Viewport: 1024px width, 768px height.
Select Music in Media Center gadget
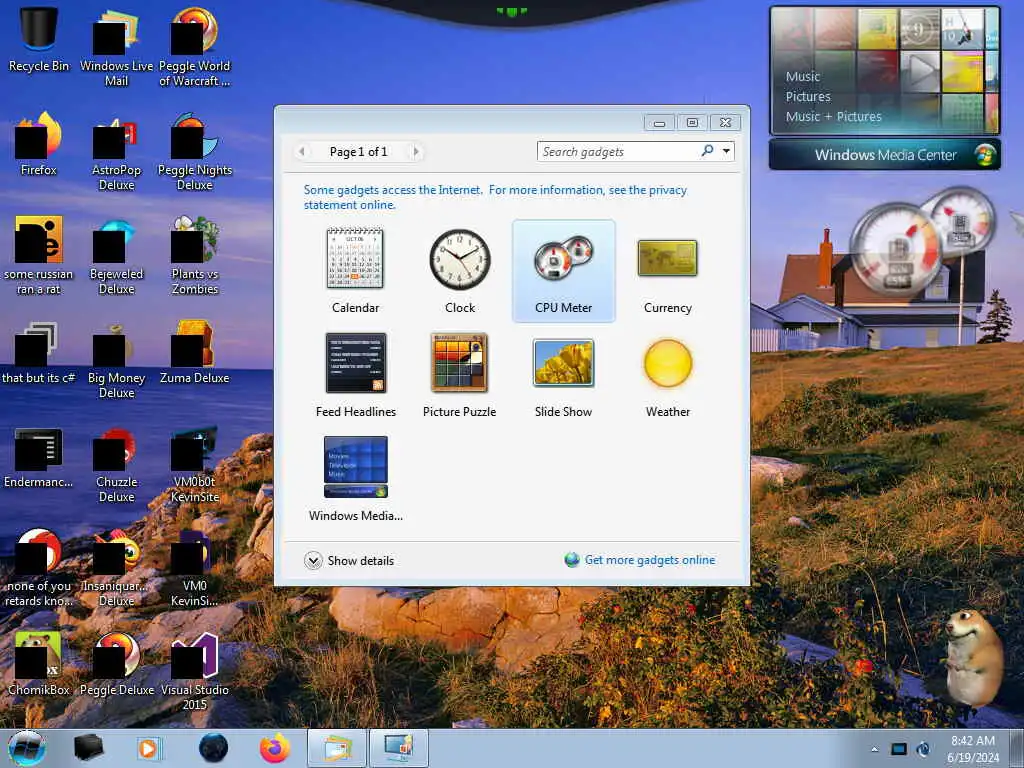[803, 76]
